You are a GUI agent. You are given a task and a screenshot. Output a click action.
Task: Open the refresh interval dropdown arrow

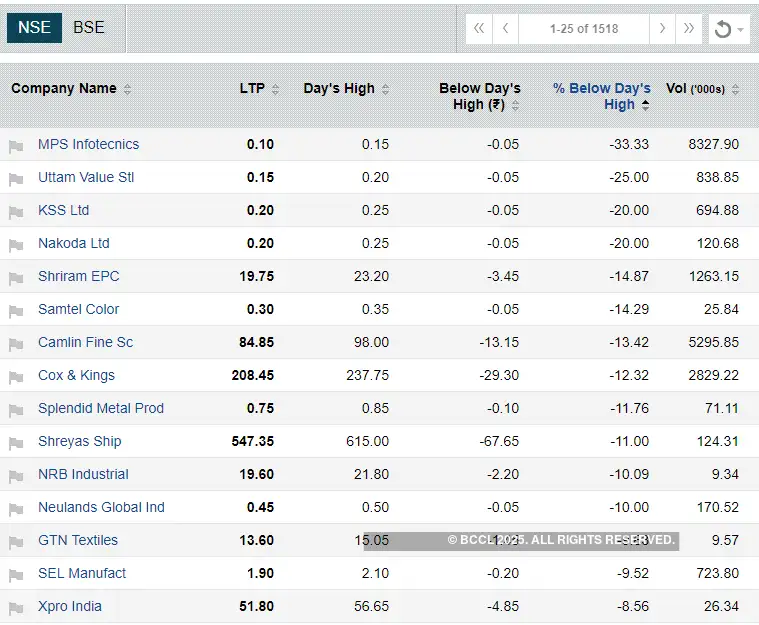click(741, 30)
